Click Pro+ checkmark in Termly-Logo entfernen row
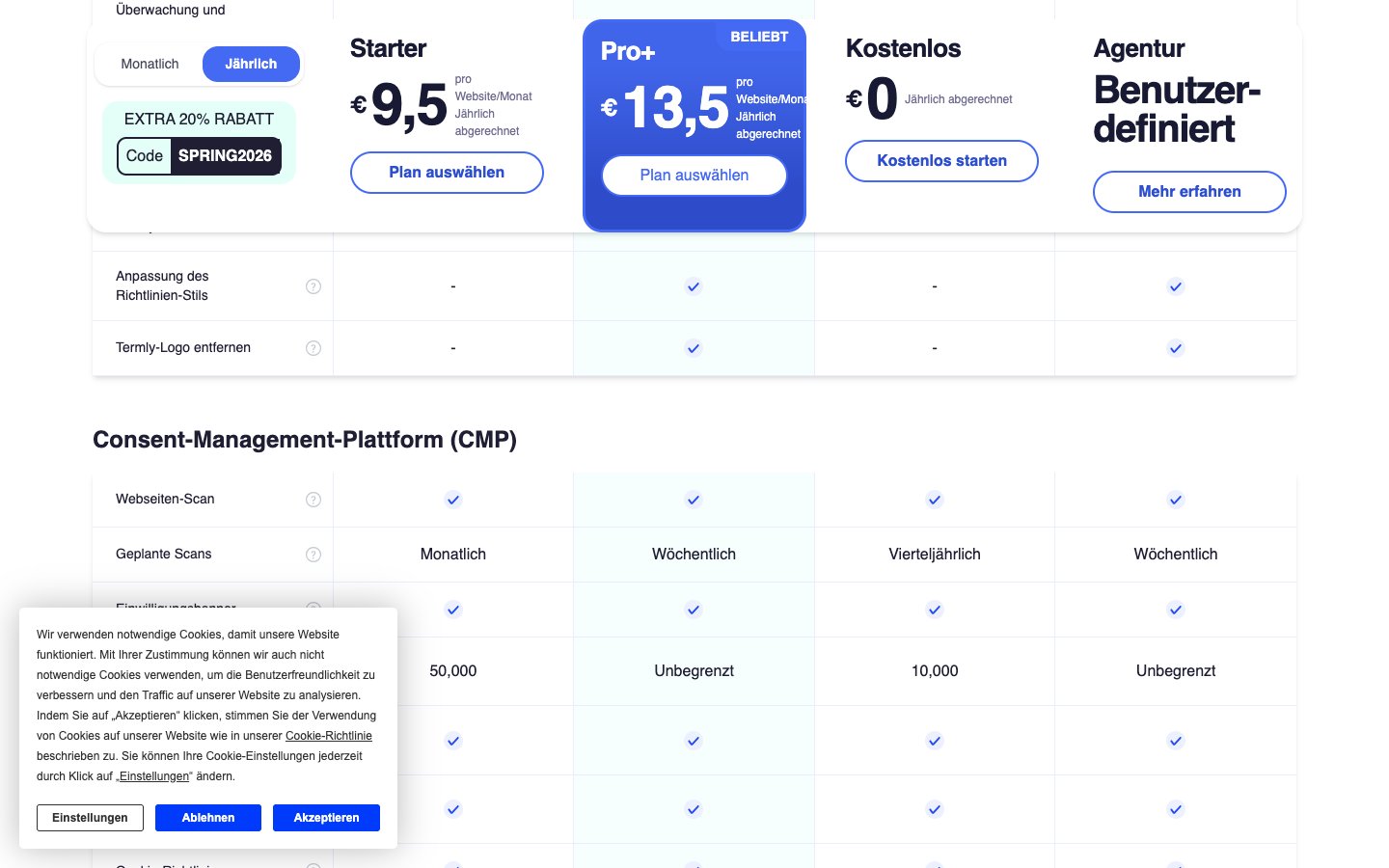This screenshot has height=868, width=1389. (x=694, y=348)
